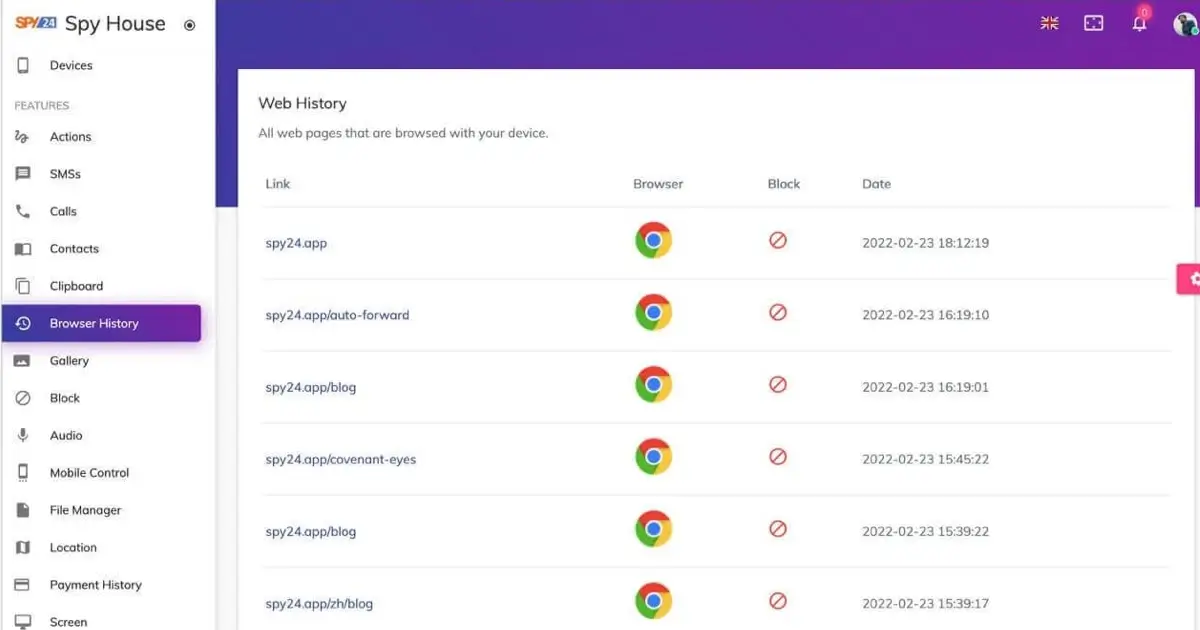The height and width of the screenshot is (630, 1200).
Task: Select date 2022-02-23 18:12:19
Action: coord(925,243)
